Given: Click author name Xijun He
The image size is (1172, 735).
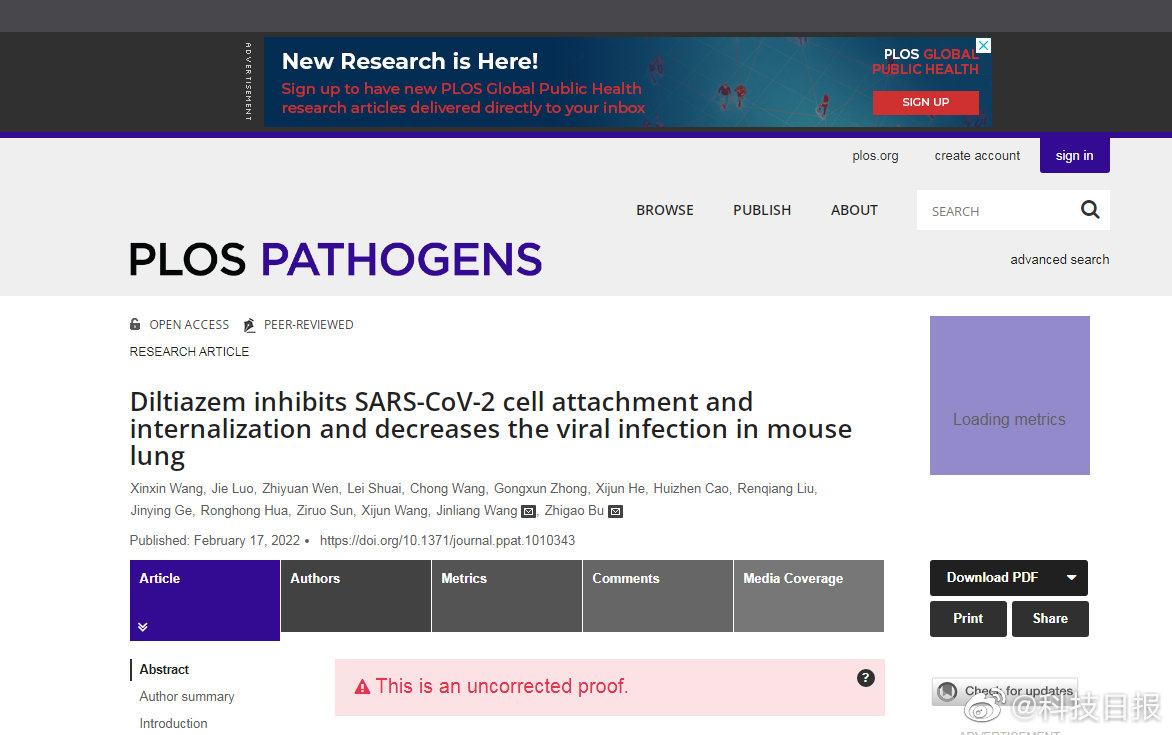Looking at the screenshot, I should click(620, 488).
